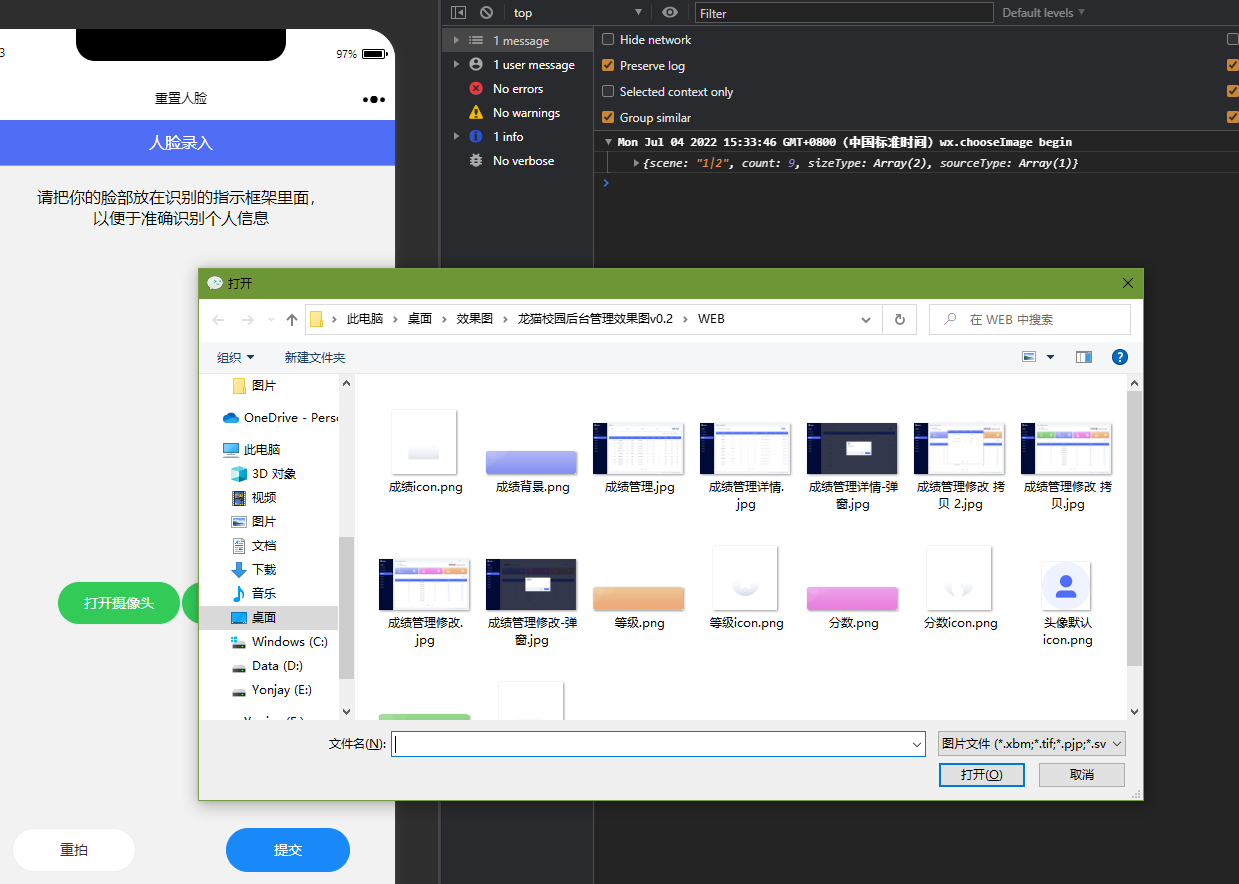The height and width of the screenshot is (884, 1239).
Task: Open the 组织 dropdown menu
Action: [235, 357]
